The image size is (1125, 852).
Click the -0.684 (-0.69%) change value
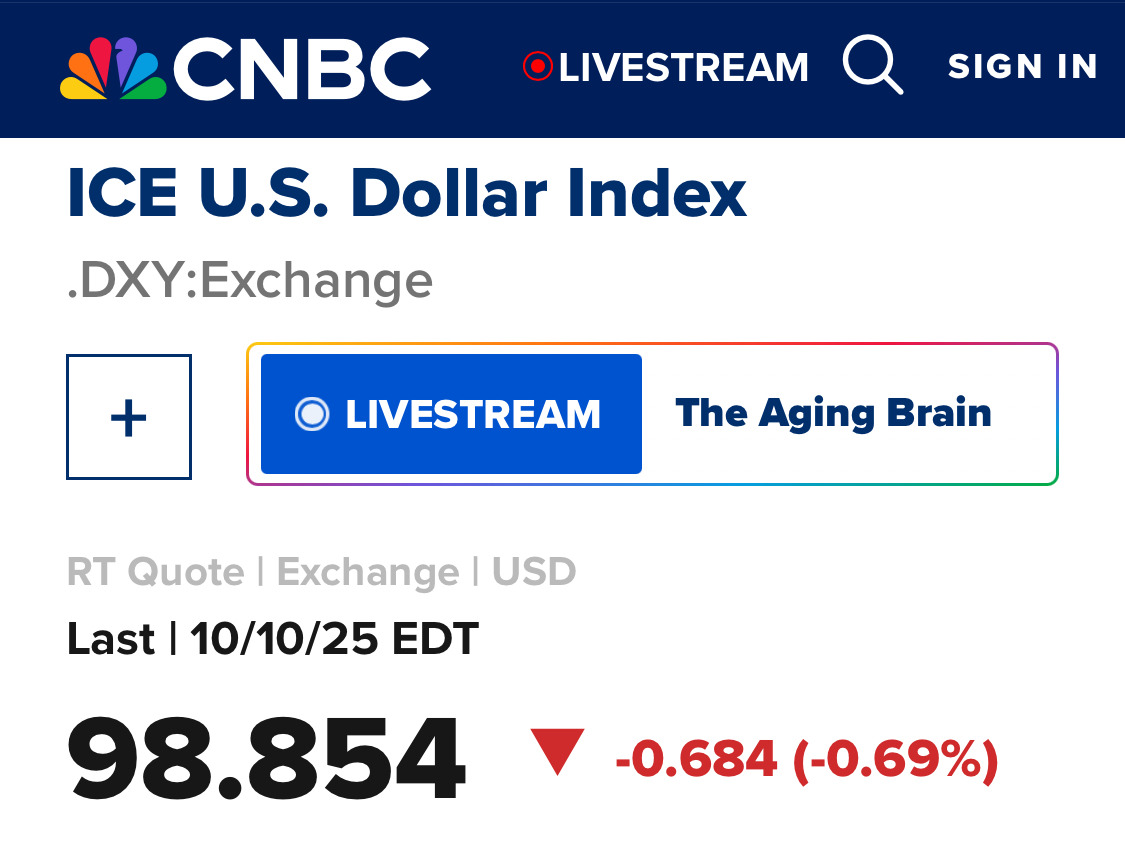click(x=806, y=761)
